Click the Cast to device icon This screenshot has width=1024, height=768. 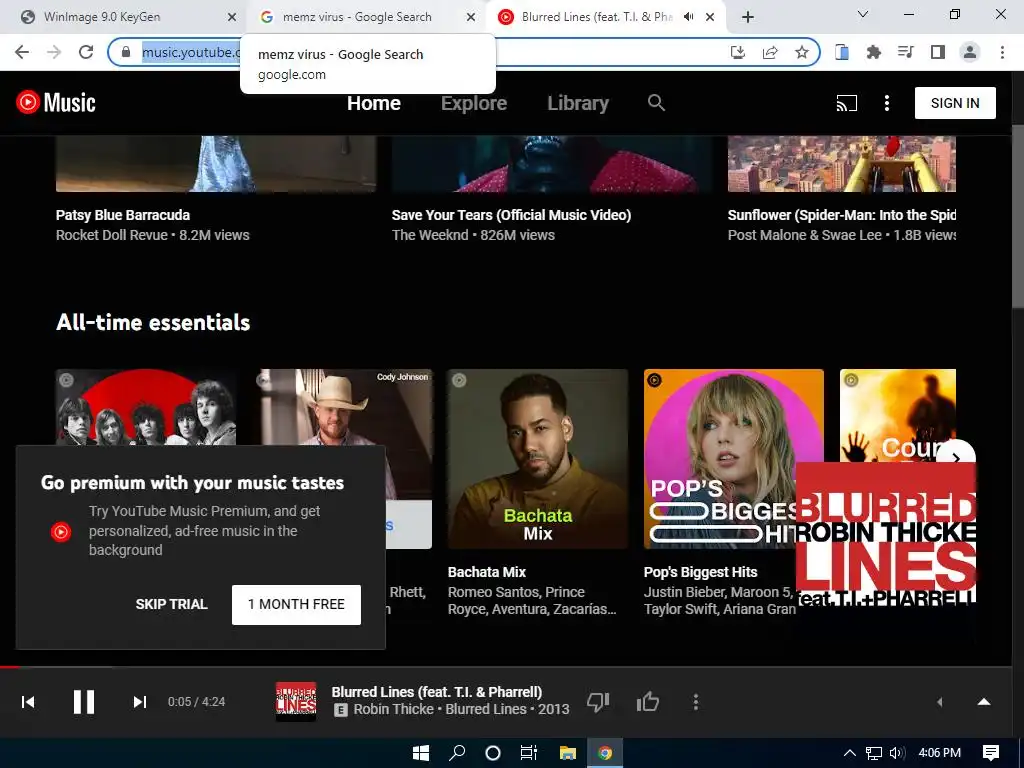846,103
